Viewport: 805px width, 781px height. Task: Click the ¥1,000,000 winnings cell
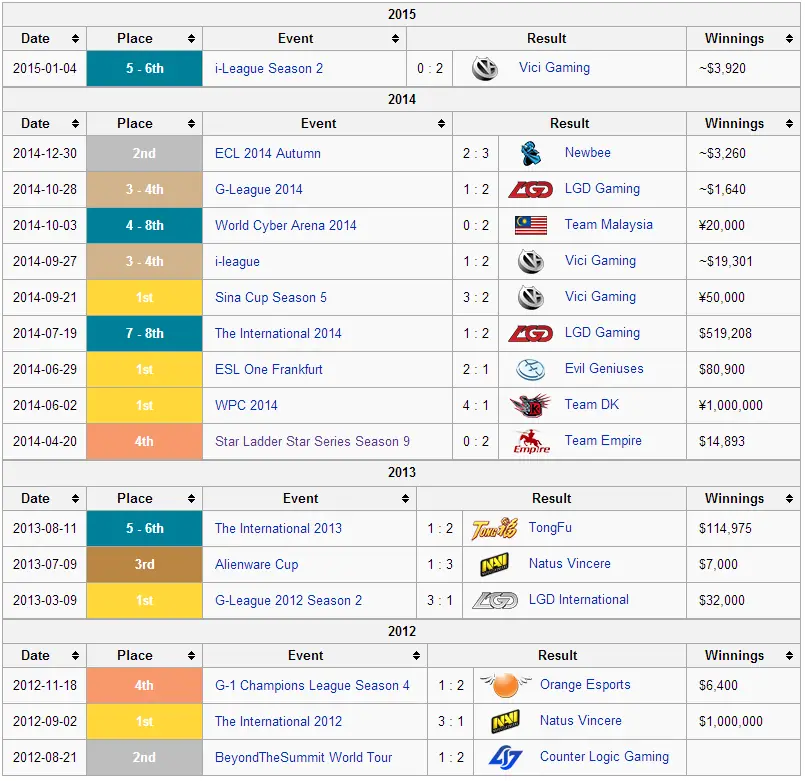743,405
